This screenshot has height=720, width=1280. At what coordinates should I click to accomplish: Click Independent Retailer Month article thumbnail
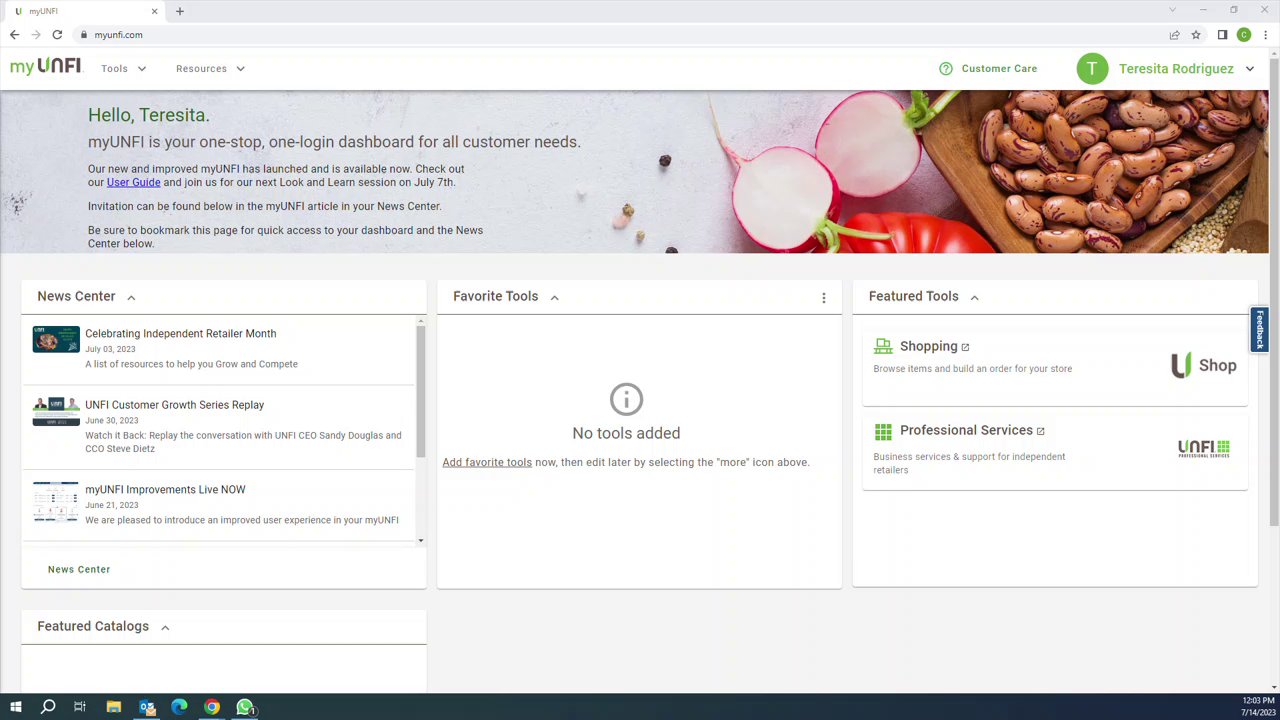tap(56, 339)
